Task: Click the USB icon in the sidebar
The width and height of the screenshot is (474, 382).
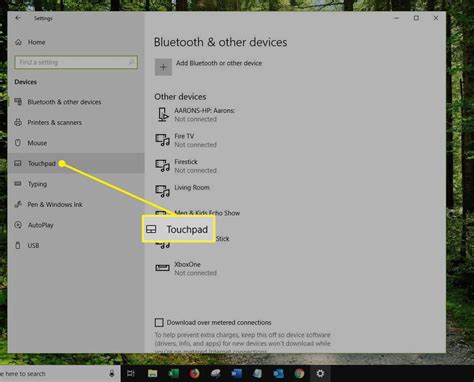Action: pos(18,246)
